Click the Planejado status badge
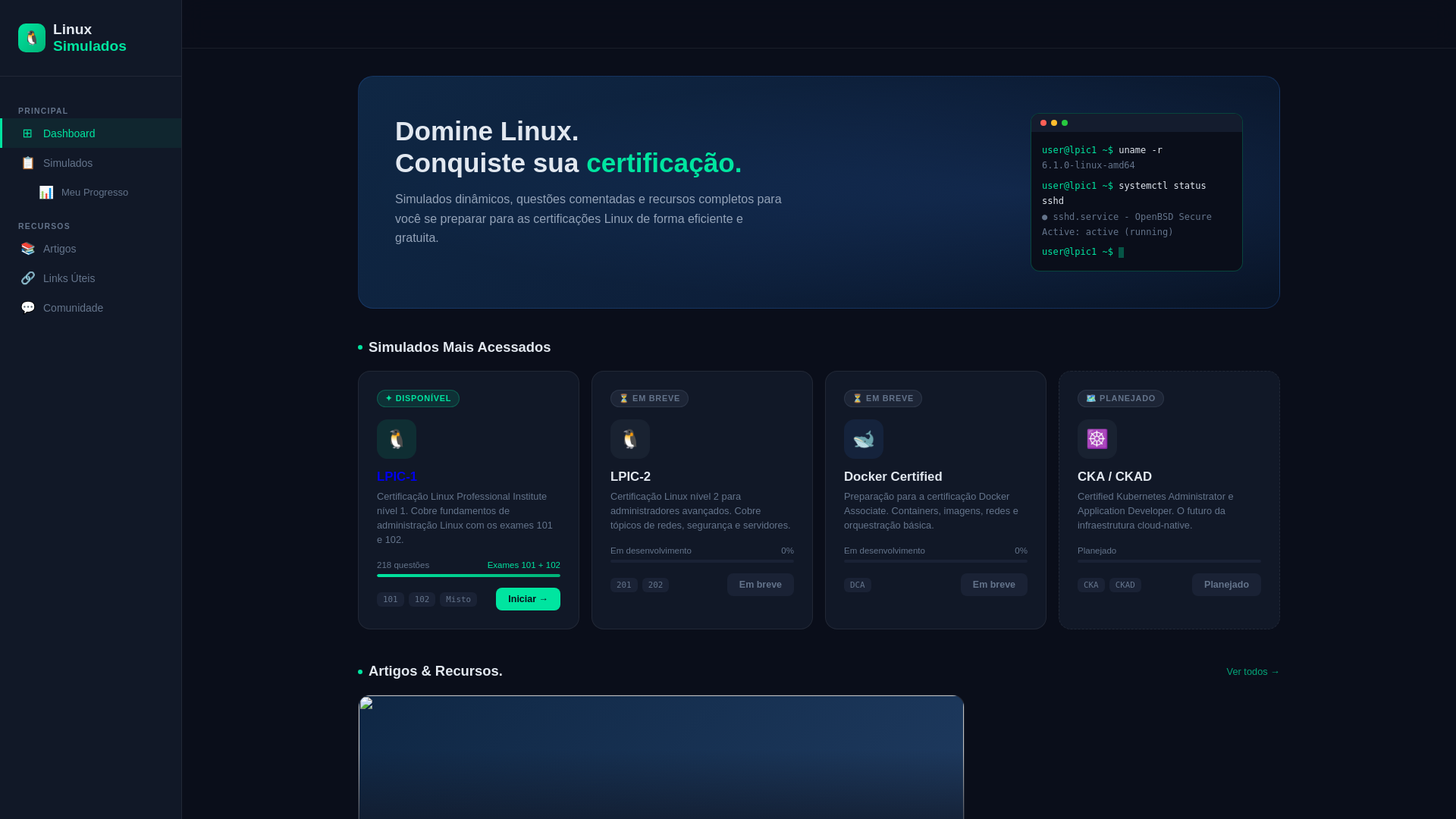1456x819 pixels. [1121, 399]
